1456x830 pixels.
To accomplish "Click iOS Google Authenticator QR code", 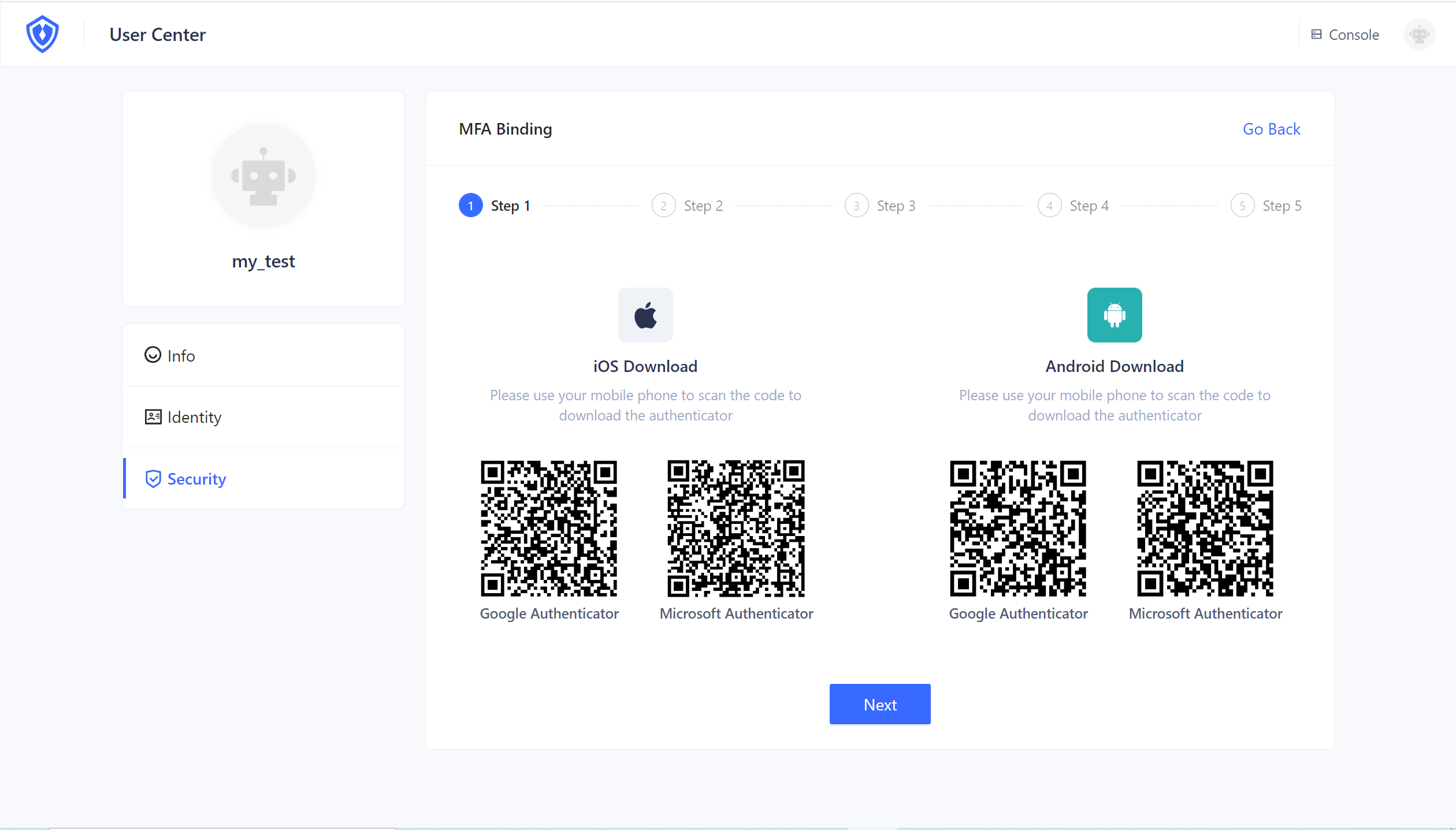I will click(x=549, y=528).
